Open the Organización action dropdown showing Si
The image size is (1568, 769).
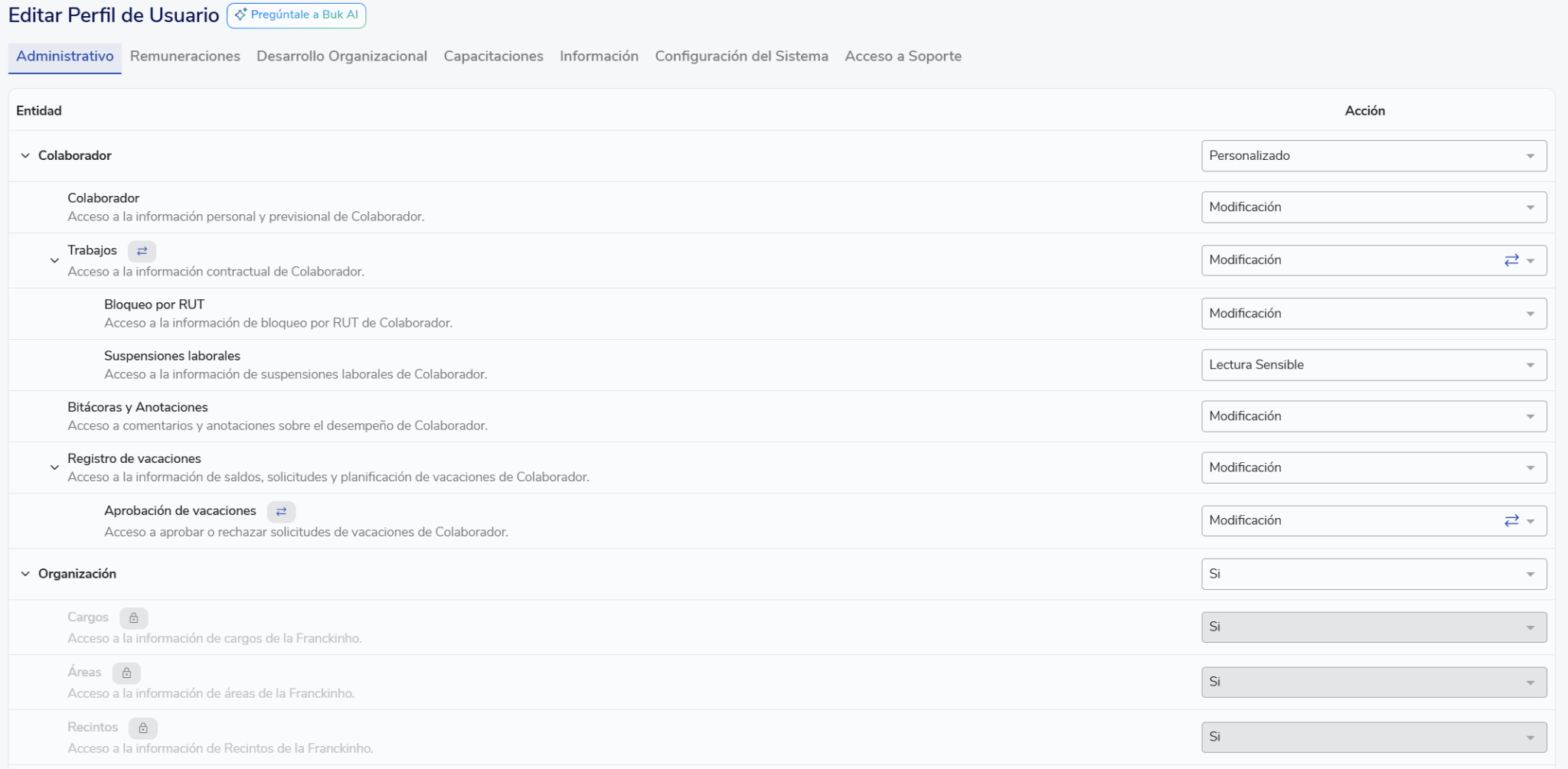(1373, 574)
